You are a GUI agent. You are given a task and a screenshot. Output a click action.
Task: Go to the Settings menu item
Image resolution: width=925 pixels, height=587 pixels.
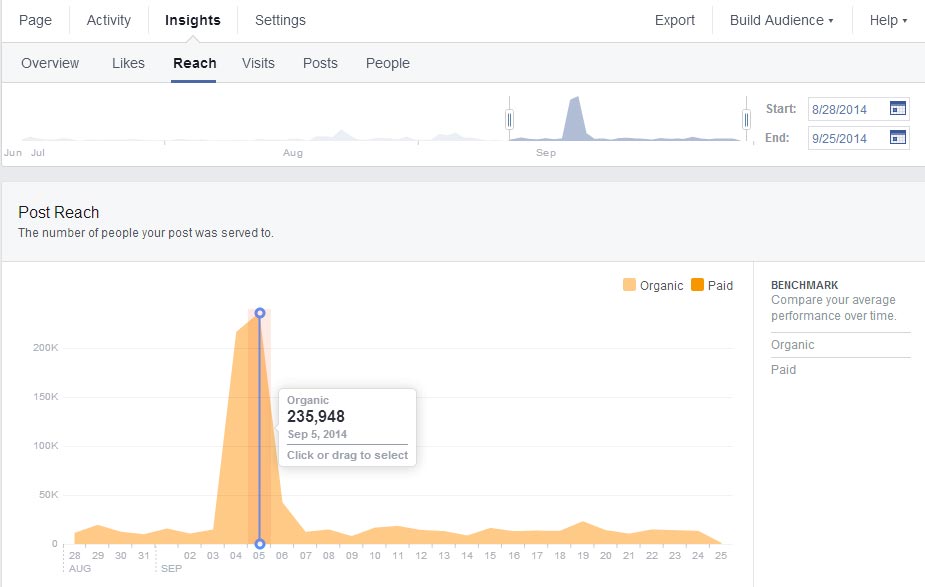point(280,20)
